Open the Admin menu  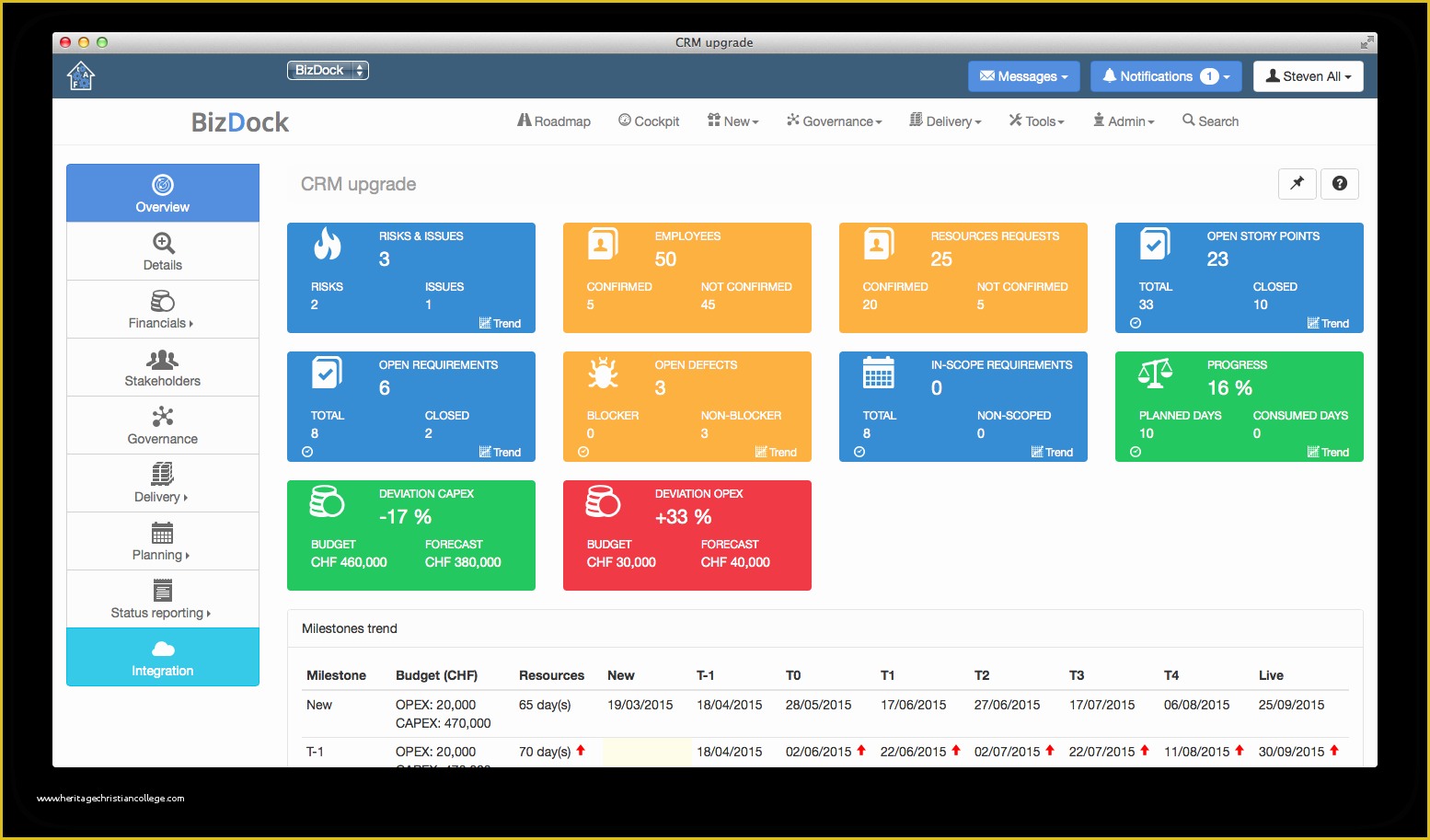pos(1123,121)
